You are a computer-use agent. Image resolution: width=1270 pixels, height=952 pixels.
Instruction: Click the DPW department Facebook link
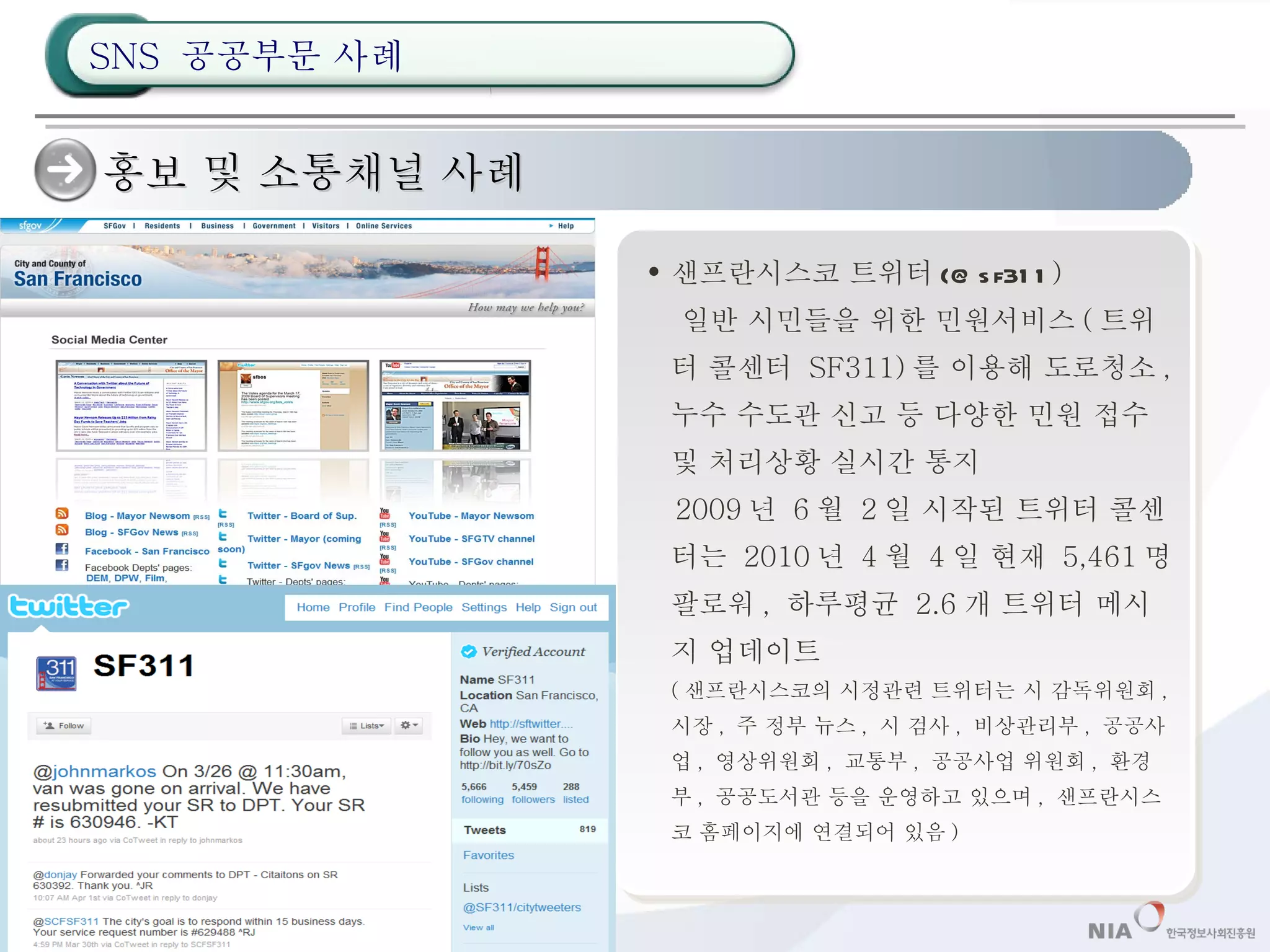(x=127, y=578)
